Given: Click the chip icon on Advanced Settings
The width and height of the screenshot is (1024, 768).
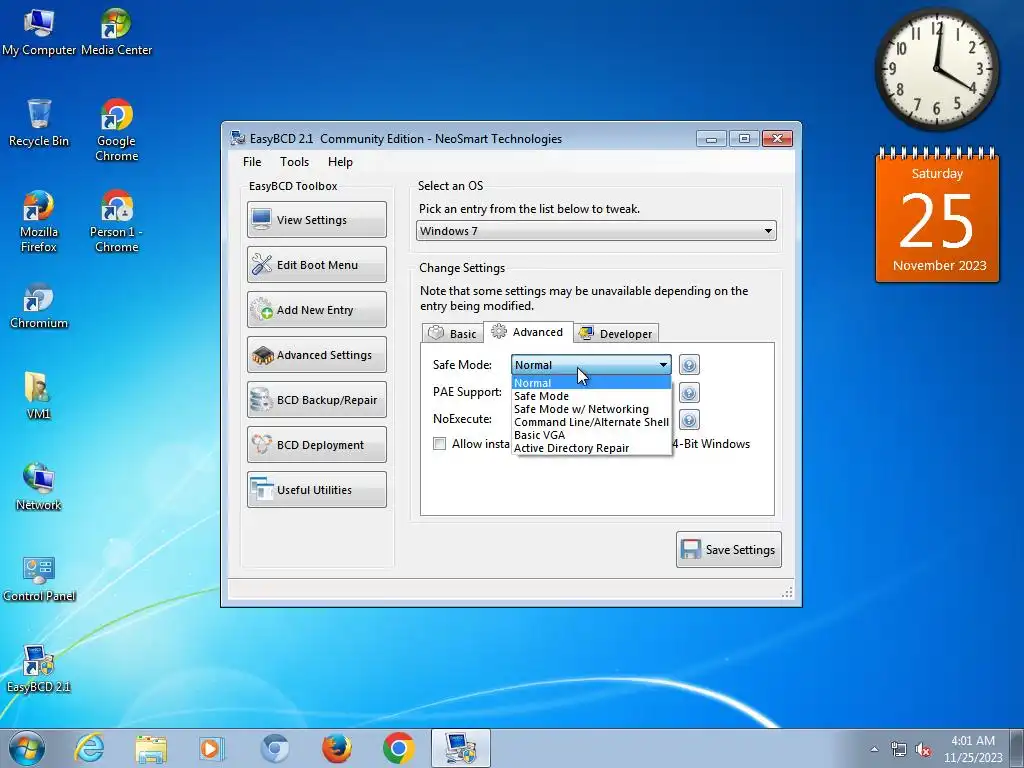Looking at the screenshot, I should coord(263,355).
